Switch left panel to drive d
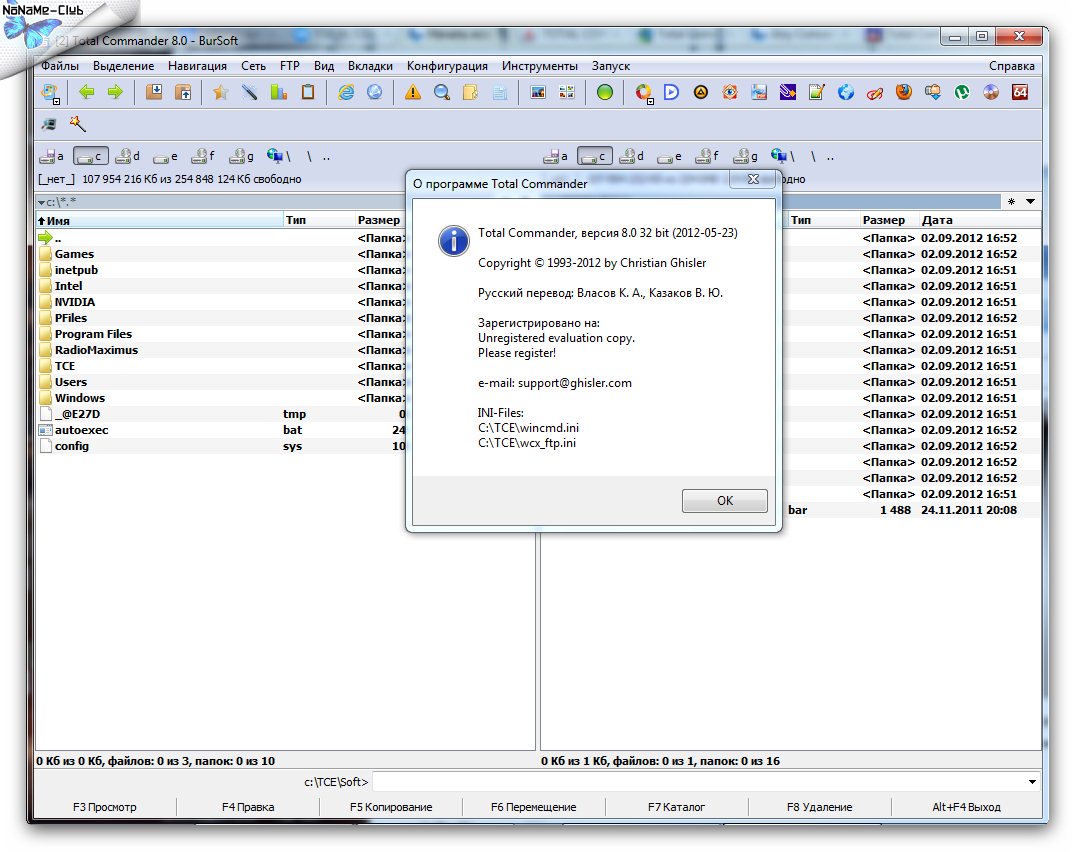Image resolution: width=1076 pixels, height=852 pixels. [x=127, y=156]
